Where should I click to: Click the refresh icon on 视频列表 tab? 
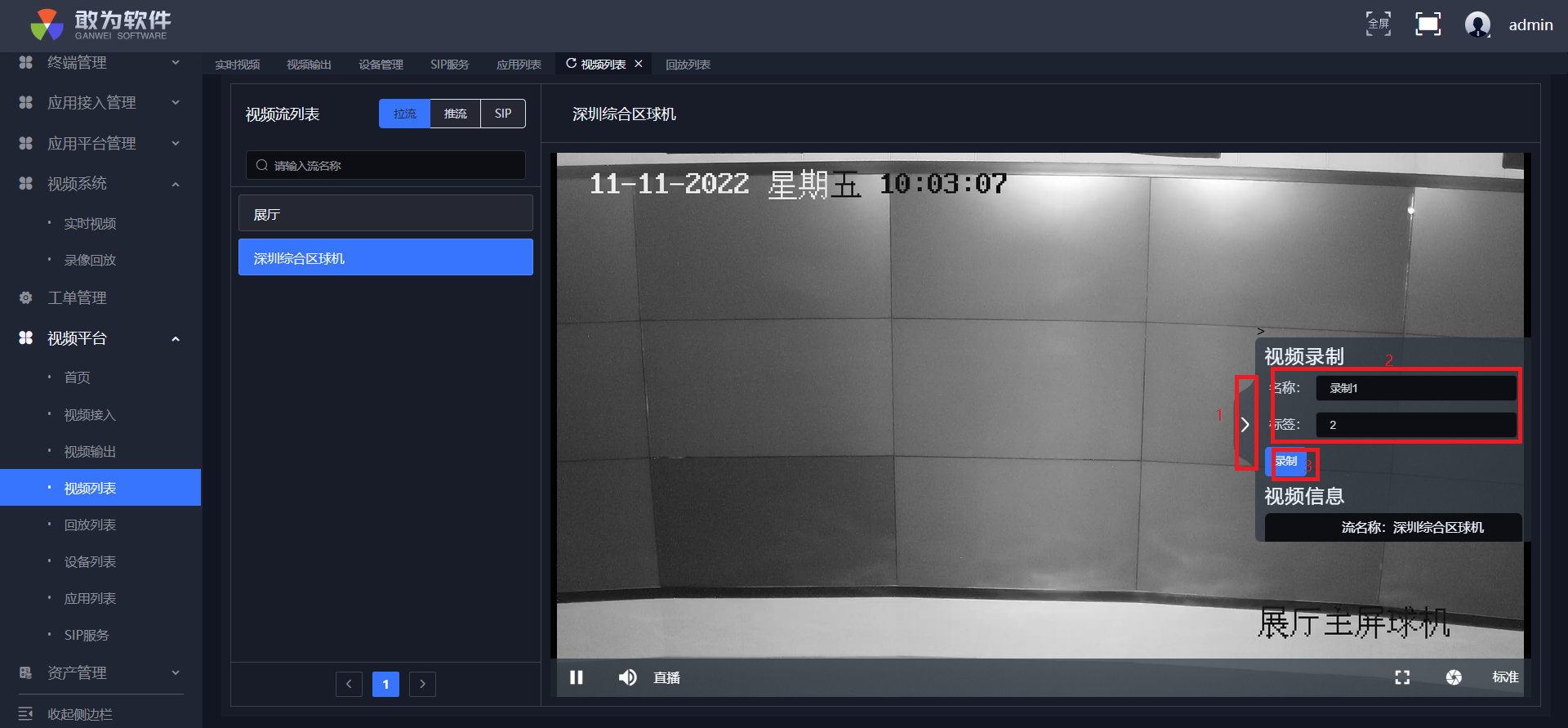coord(571,64)
